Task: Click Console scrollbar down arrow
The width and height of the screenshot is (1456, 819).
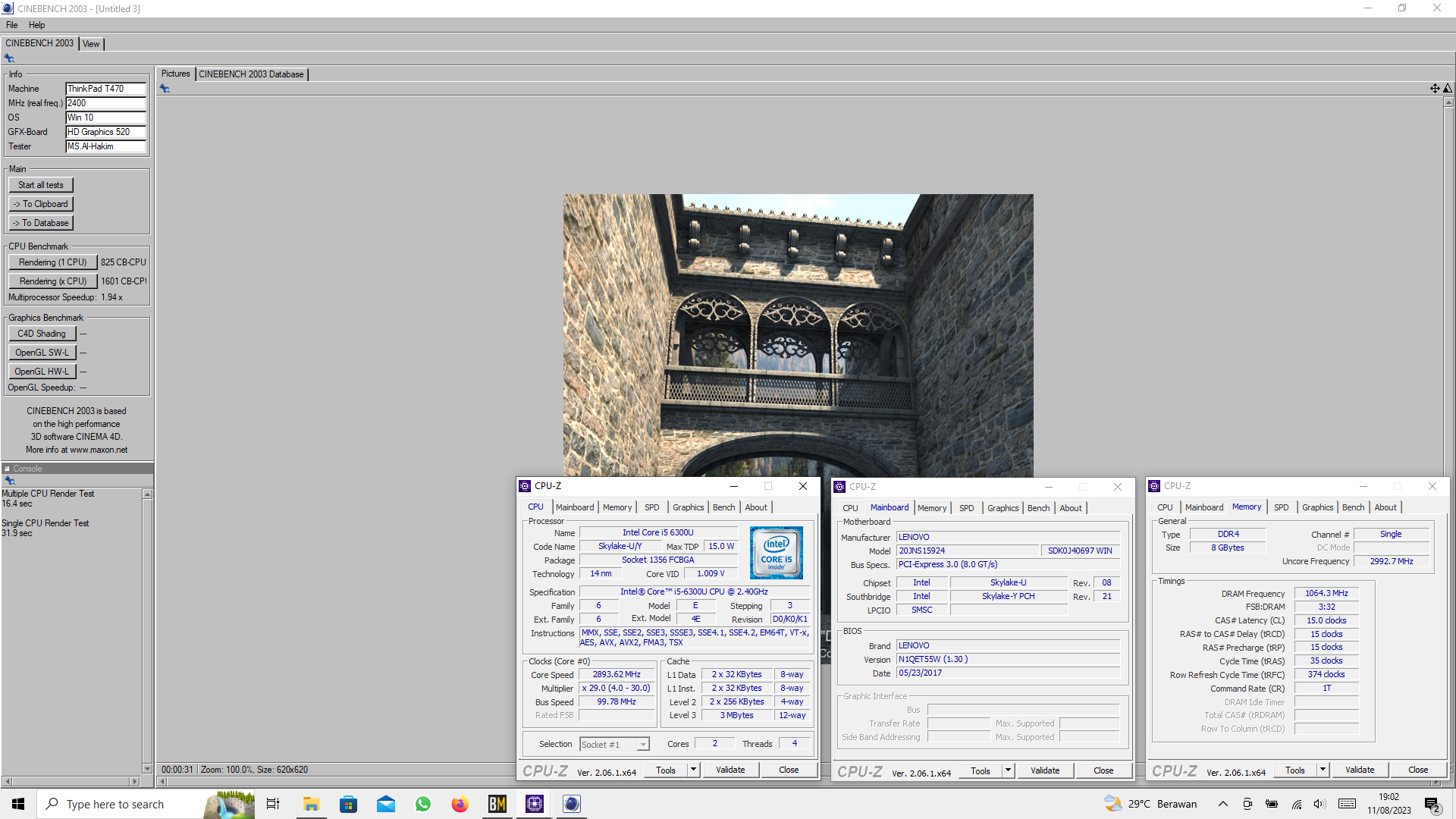Action: tap(147, 768)
